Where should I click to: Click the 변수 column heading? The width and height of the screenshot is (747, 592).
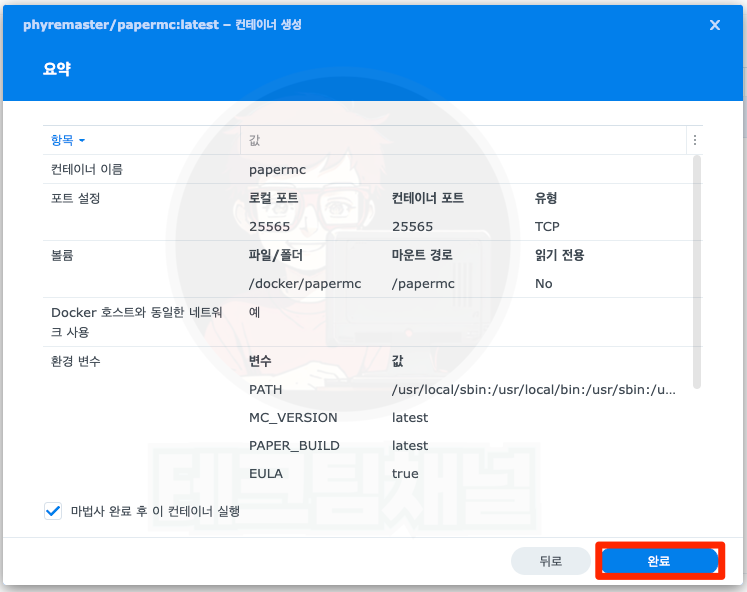260,361
